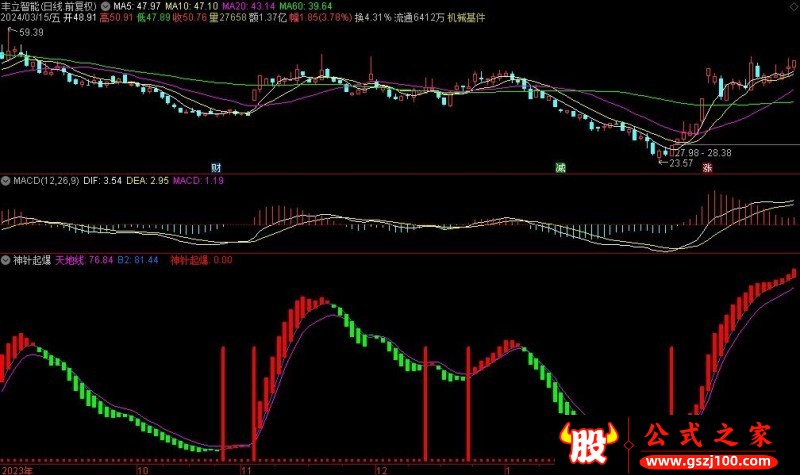
Task: Click the red 涨 marker icon
Action: click(x=707, y=167)
